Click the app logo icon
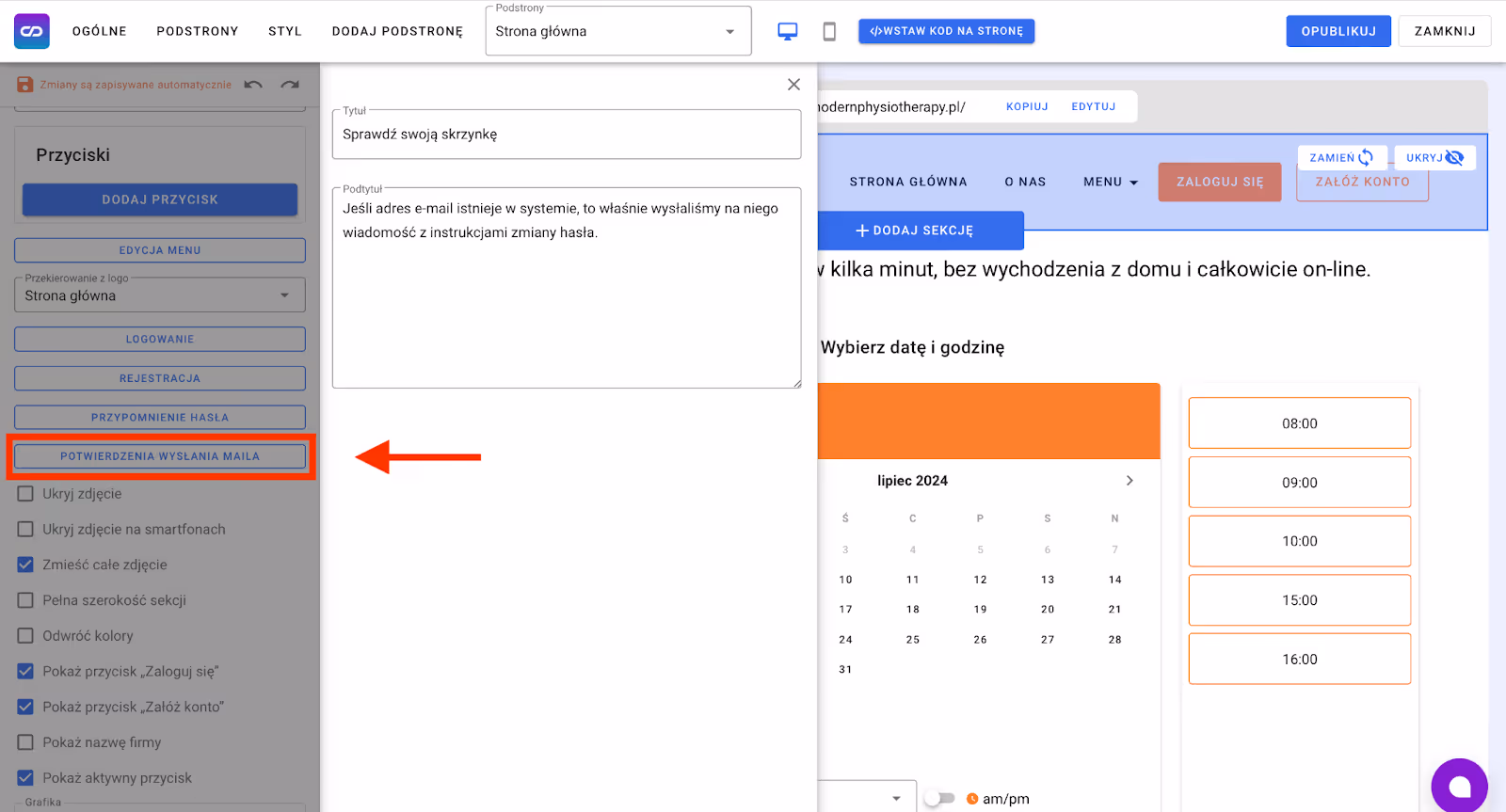The height and width of the screenshot is (812, 1506). 32,31
